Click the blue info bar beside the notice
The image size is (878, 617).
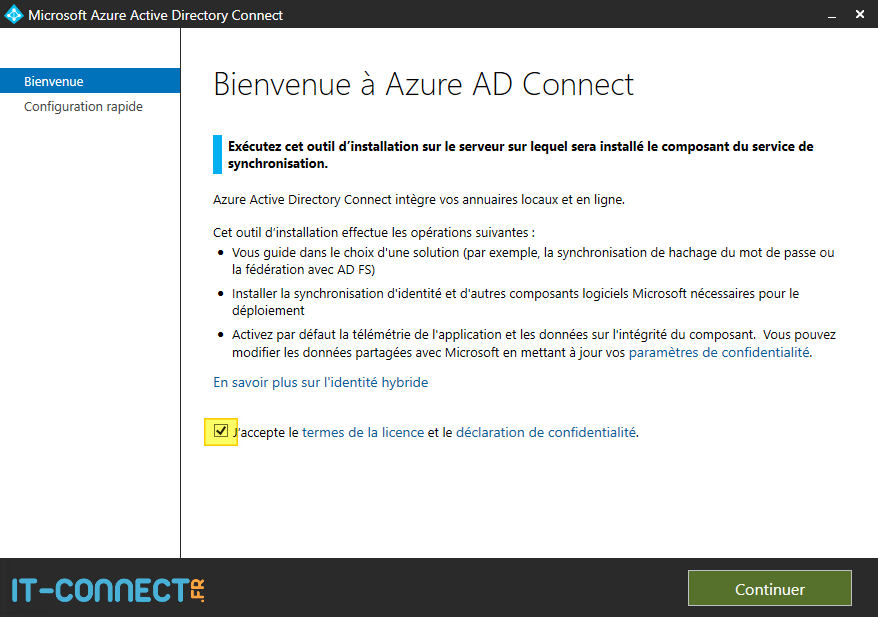[x=217, y=154]
